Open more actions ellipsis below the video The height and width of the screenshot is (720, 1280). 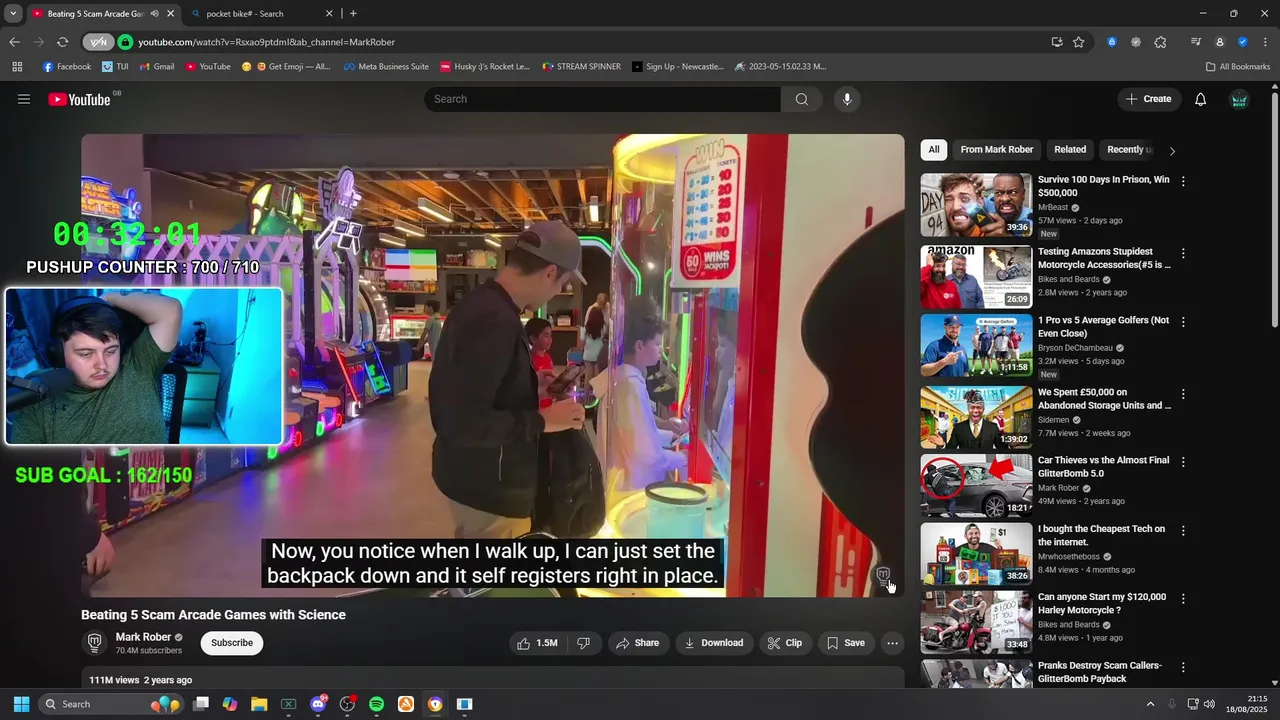click(x=892, y=643)
